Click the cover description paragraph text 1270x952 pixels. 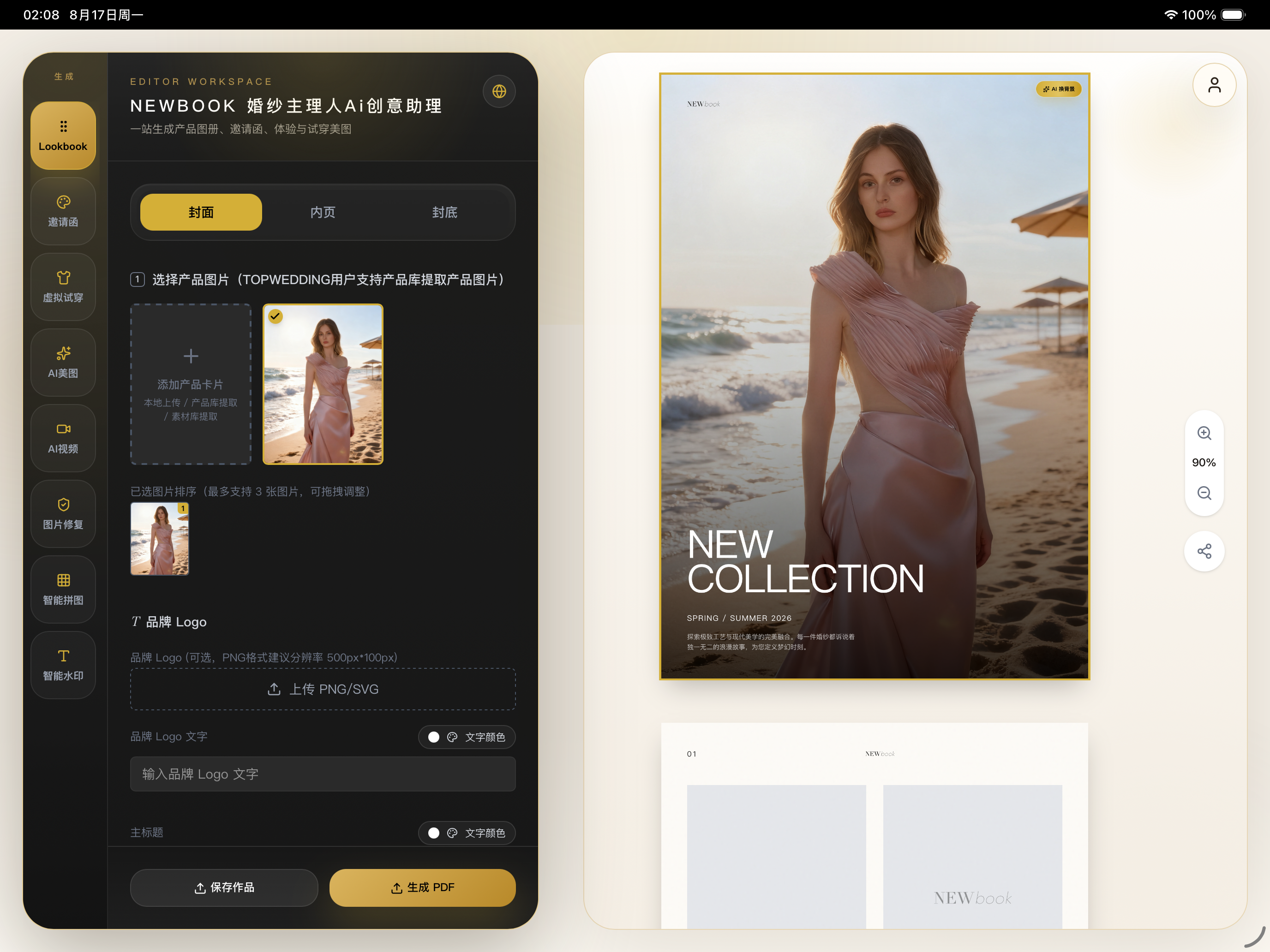[x=771, y=642]
